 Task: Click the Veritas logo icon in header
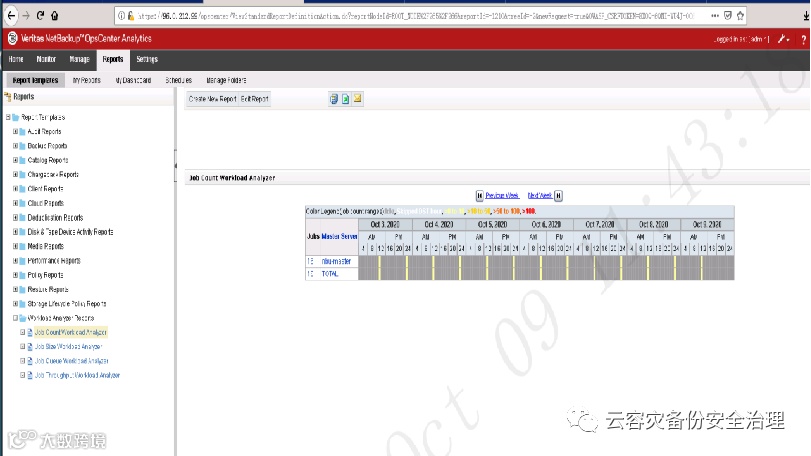click(12, 38)
